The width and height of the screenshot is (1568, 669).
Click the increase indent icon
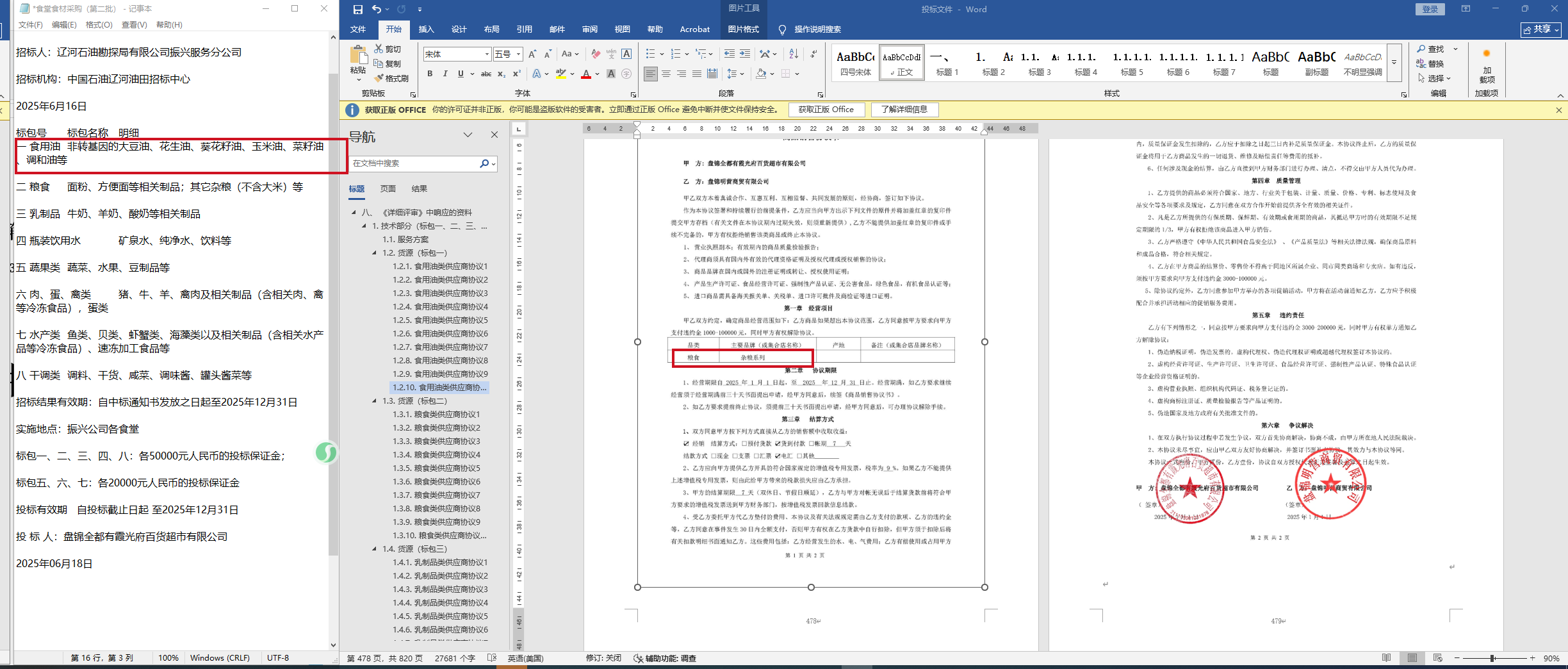tap(744, 54)
